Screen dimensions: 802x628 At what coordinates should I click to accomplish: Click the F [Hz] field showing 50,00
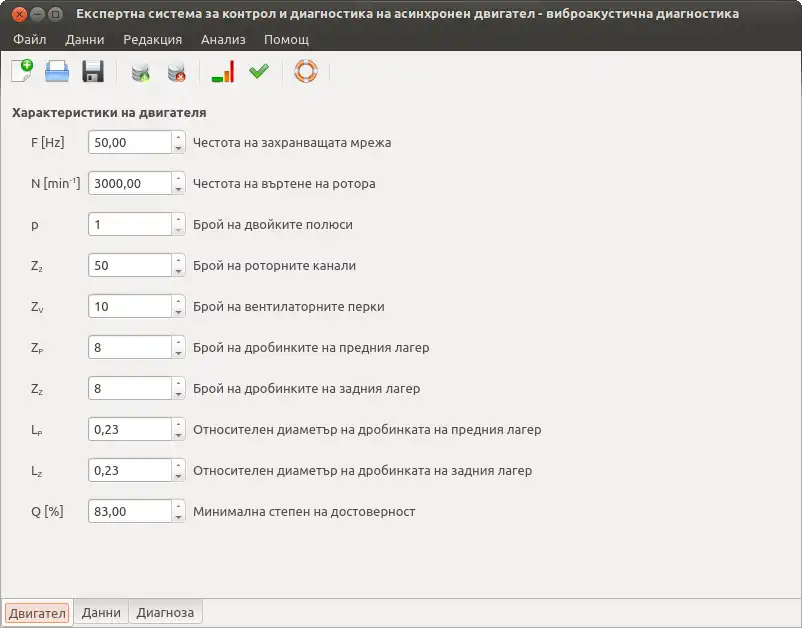point(130,142)
